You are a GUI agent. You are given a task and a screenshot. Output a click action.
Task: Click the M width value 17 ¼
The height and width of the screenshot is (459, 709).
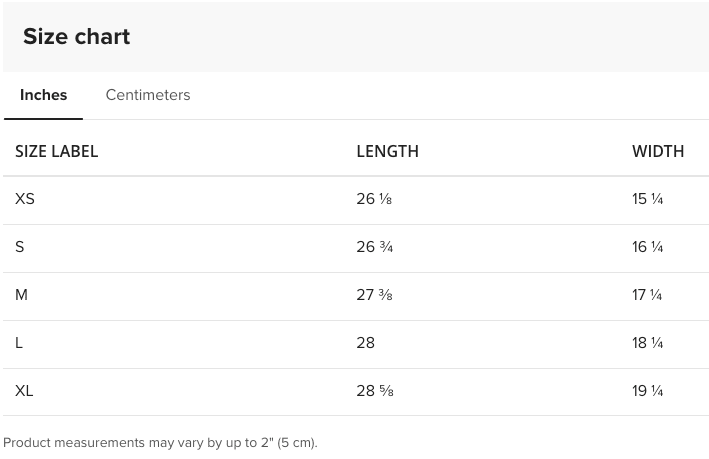(x=647, y=295)
